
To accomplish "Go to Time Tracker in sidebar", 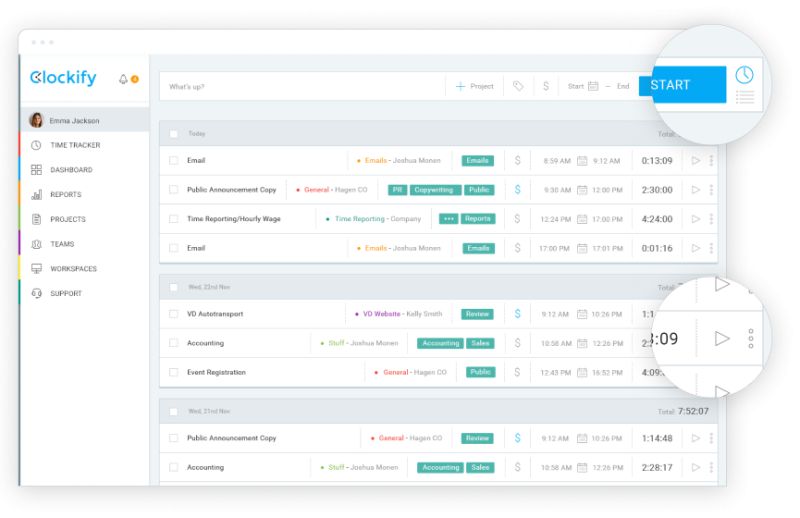I will pos(75,145).
